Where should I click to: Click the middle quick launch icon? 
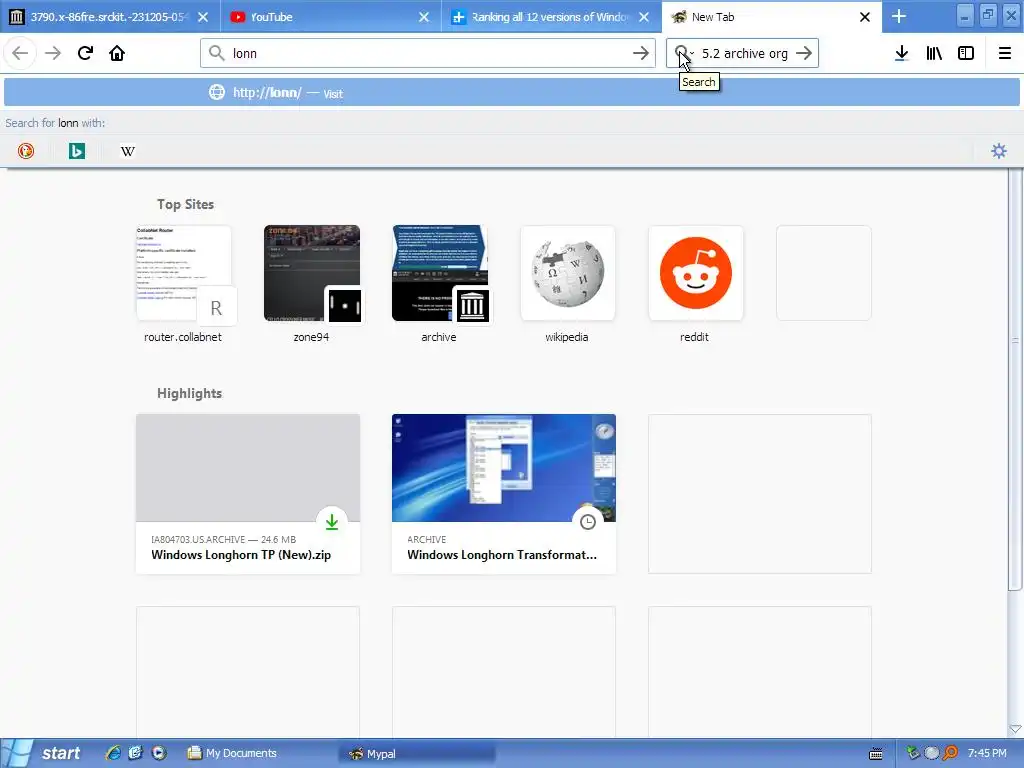[135, 753]
